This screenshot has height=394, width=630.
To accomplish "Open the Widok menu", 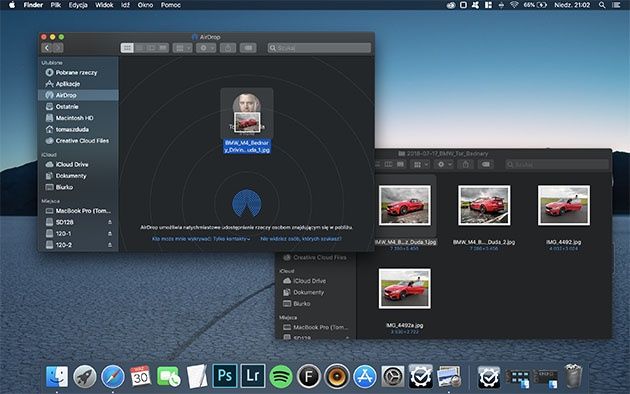I will (x=104, y=5).
